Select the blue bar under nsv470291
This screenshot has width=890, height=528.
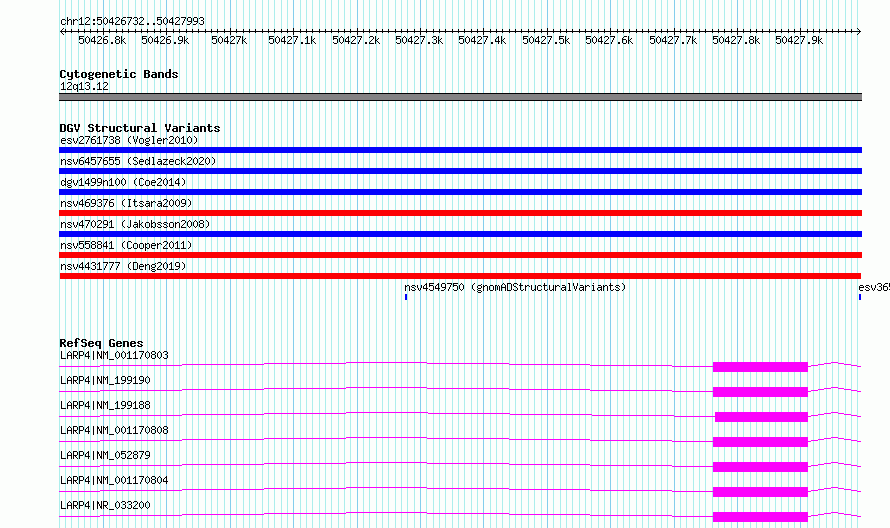[x=460, y=234]
